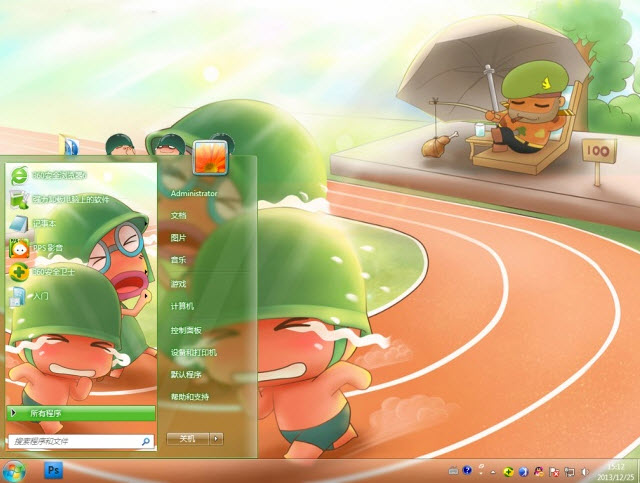Click the blue round tray icon
640x483 pixels.
tap(523, 472)
